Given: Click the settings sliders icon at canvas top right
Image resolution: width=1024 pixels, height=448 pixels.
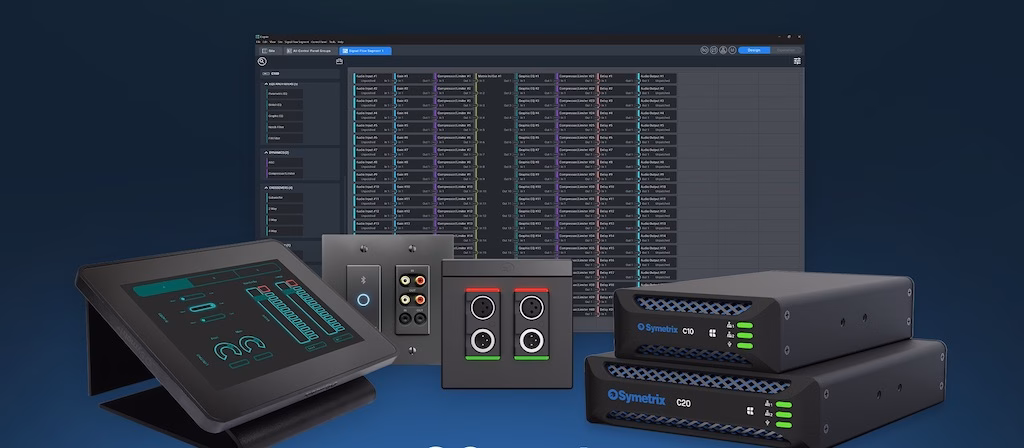Looking at the screenshot, I should 797,61.
